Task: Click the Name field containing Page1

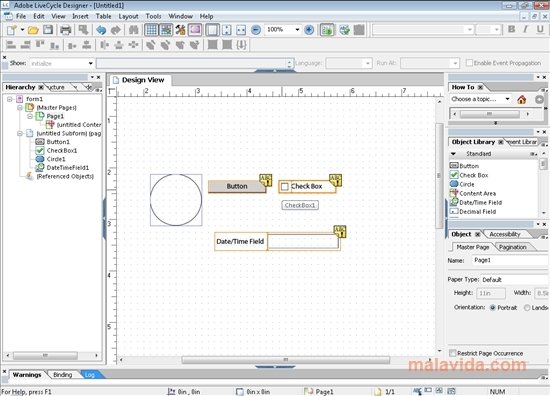Action: 510,260
